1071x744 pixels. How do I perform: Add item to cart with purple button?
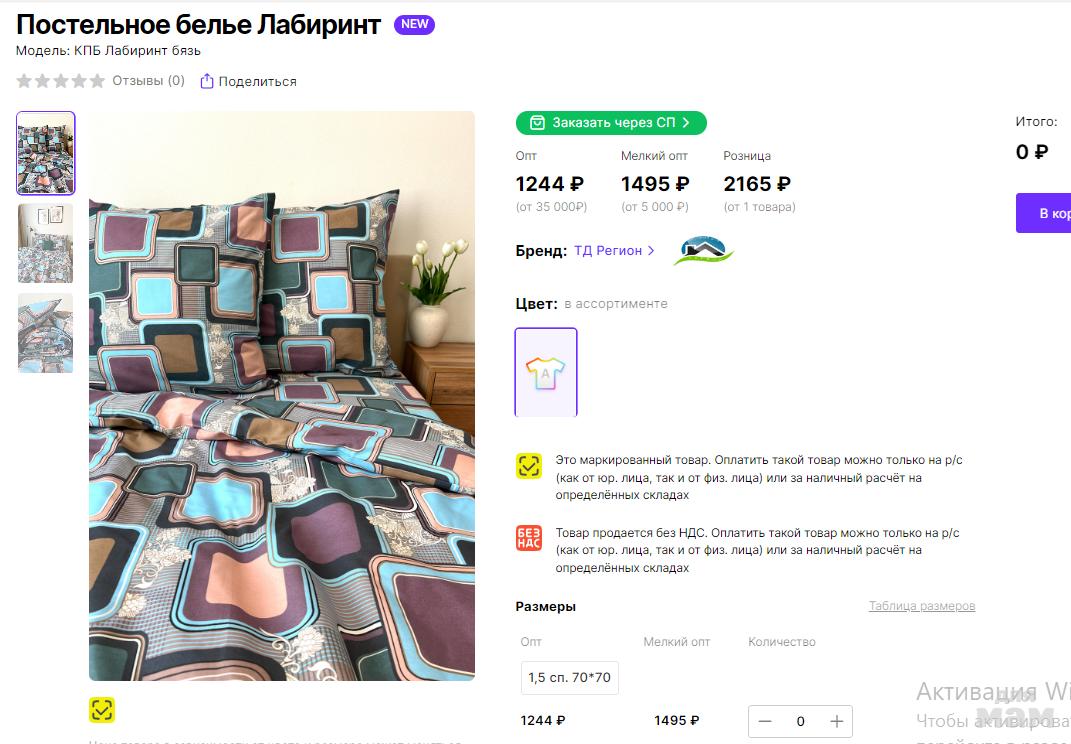[1044, 213]
